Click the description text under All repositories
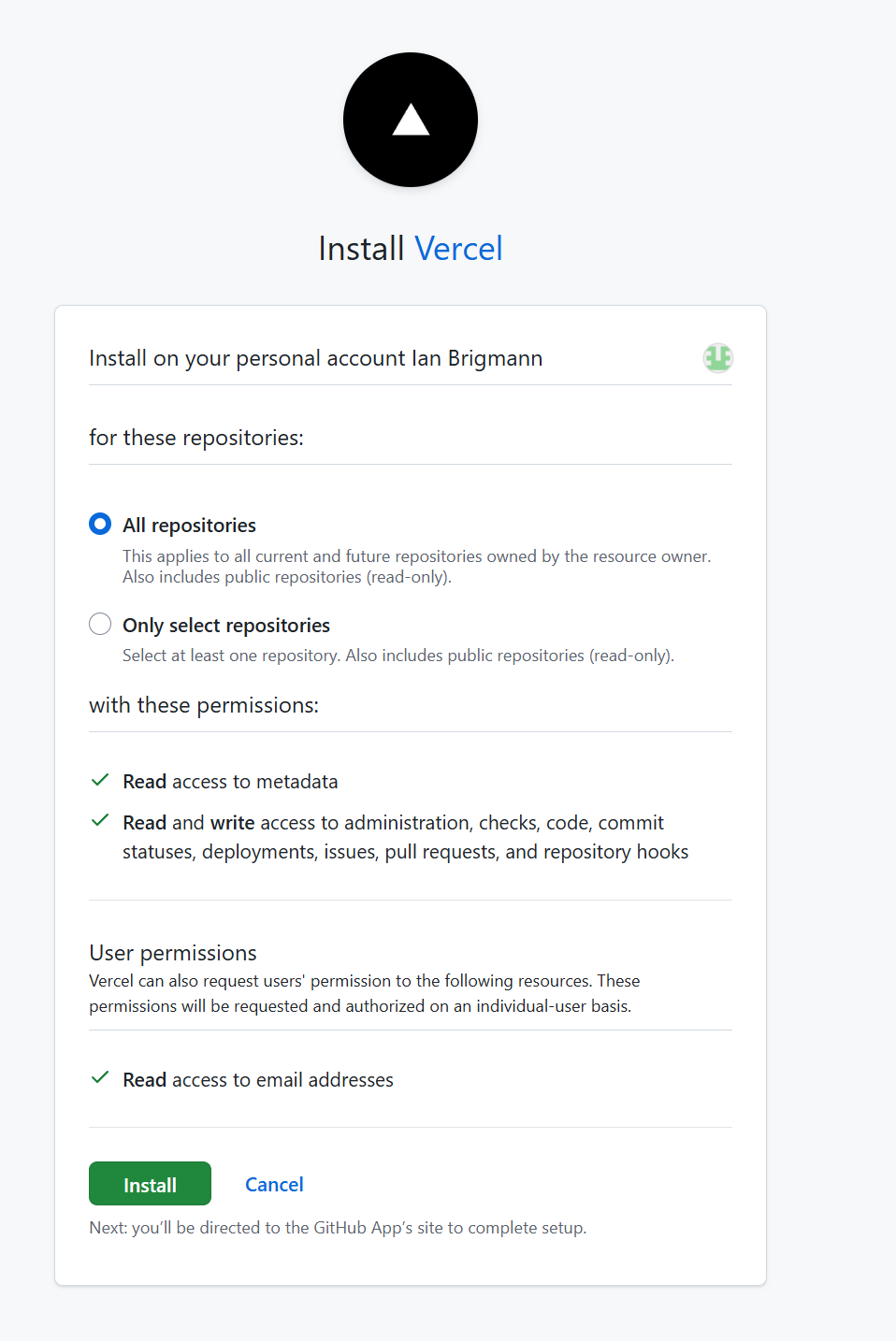This screenshot has width=896, height=1341. [x=416, y=566]
